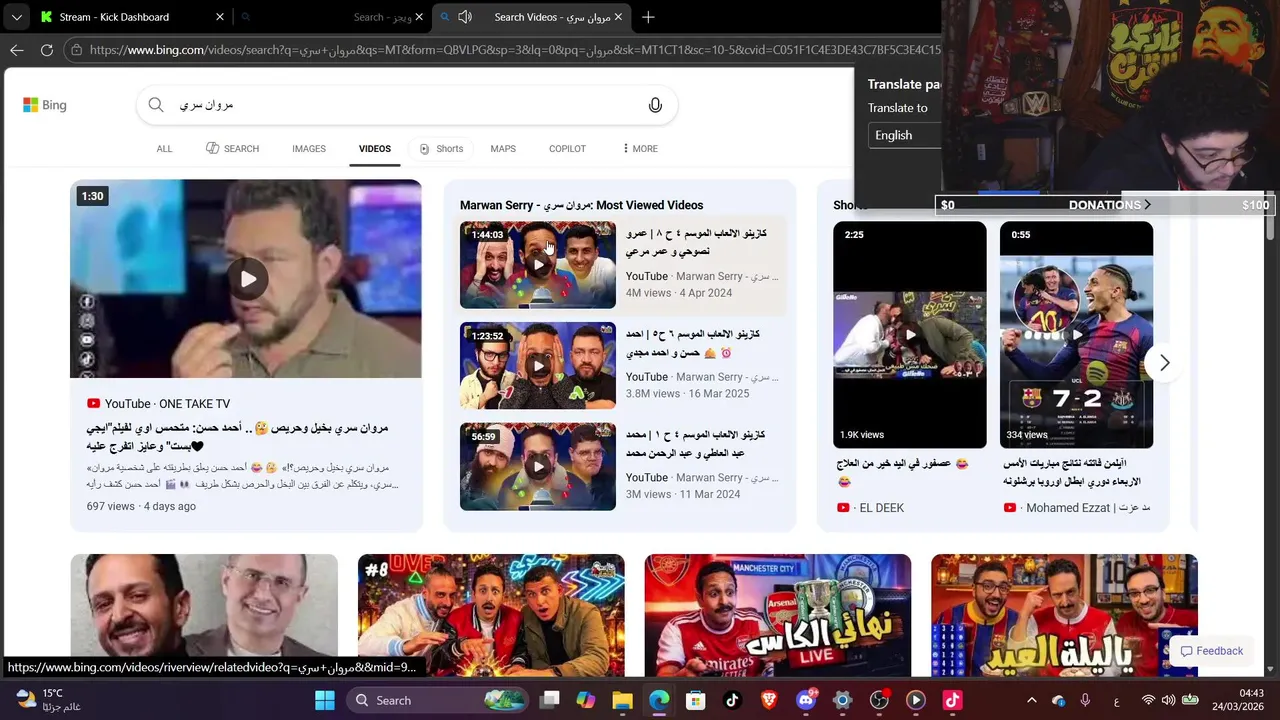Viewport: 1280px width, 720px height.
Task: Play the 1:23:52 video thumbnail
Action: [538, 366]
